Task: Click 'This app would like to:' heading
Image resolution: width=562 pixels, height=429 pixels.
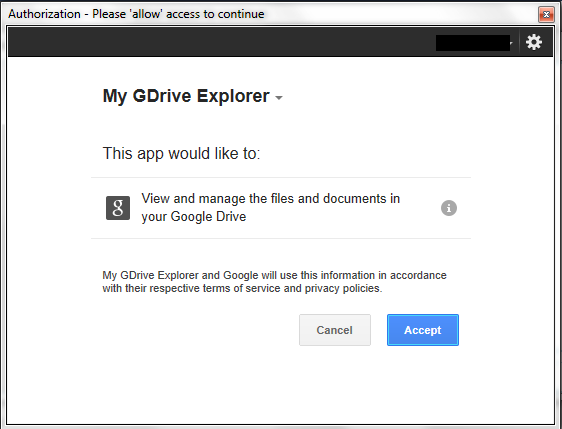Action: point(181,153)
